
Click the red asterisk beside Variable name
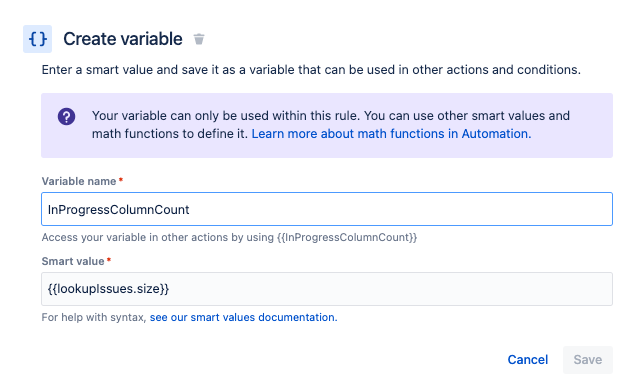(121, 180)
